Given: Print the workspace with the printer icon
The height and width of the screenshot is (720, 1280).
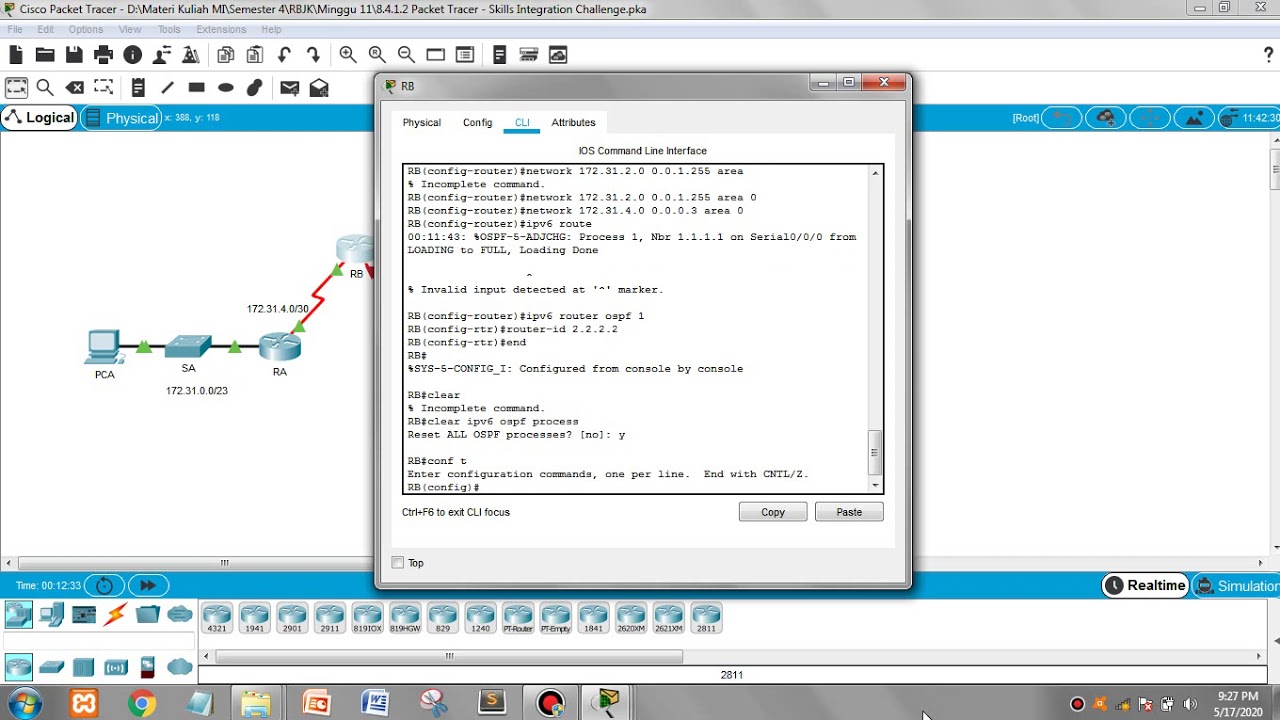Looking at the screenshot, I should tap(103, 55).
